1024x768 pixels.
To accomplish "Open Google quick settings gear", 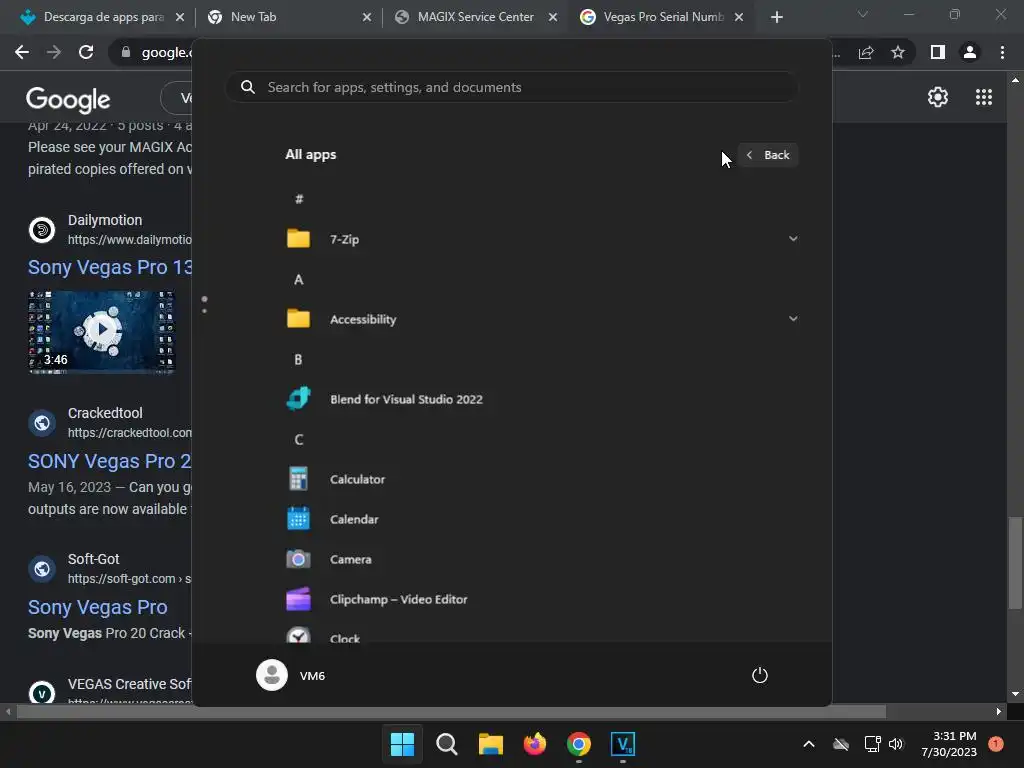I will (x=938, y=97).
